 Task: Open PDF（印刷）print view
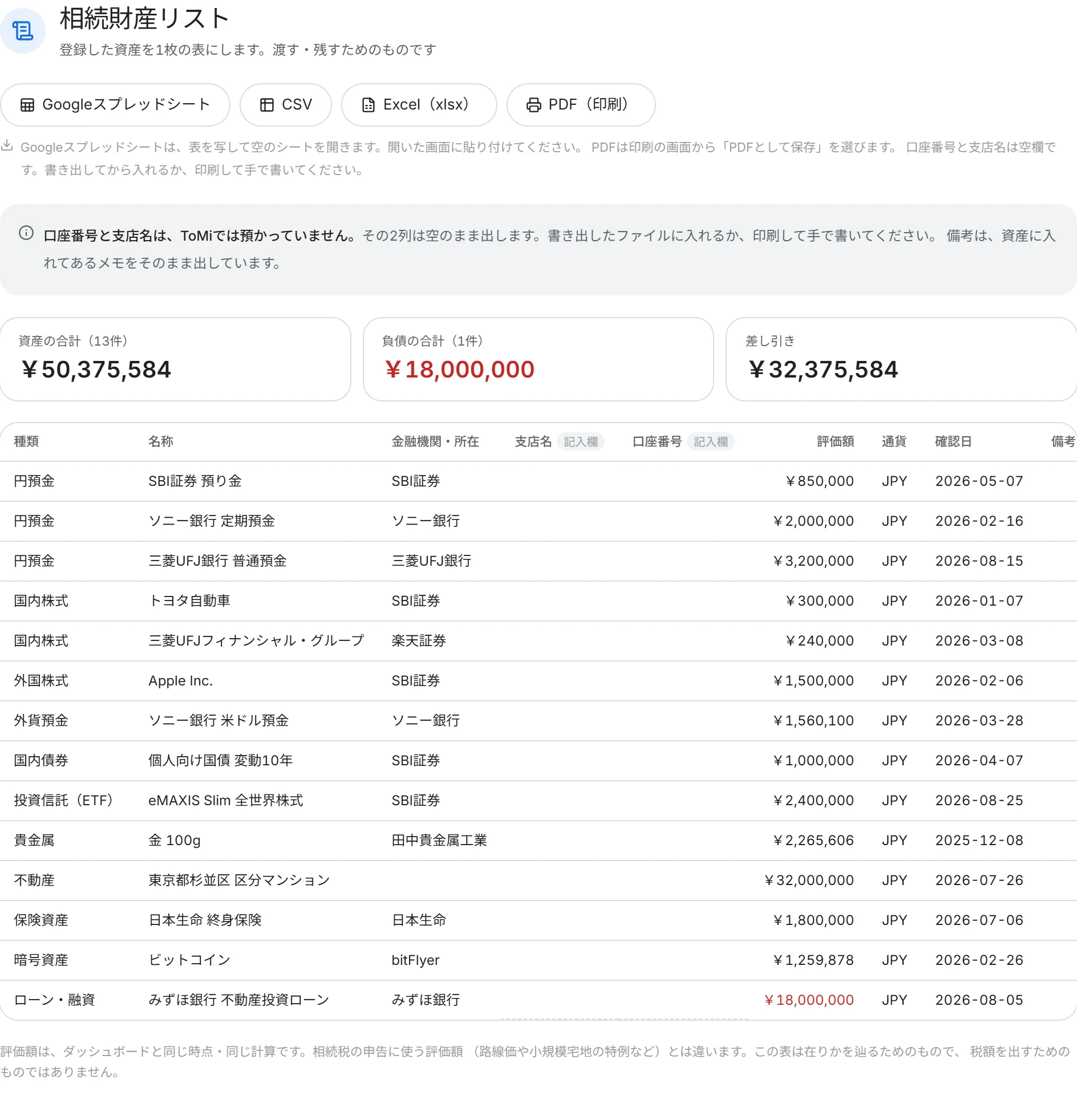(x=581, y=105)
